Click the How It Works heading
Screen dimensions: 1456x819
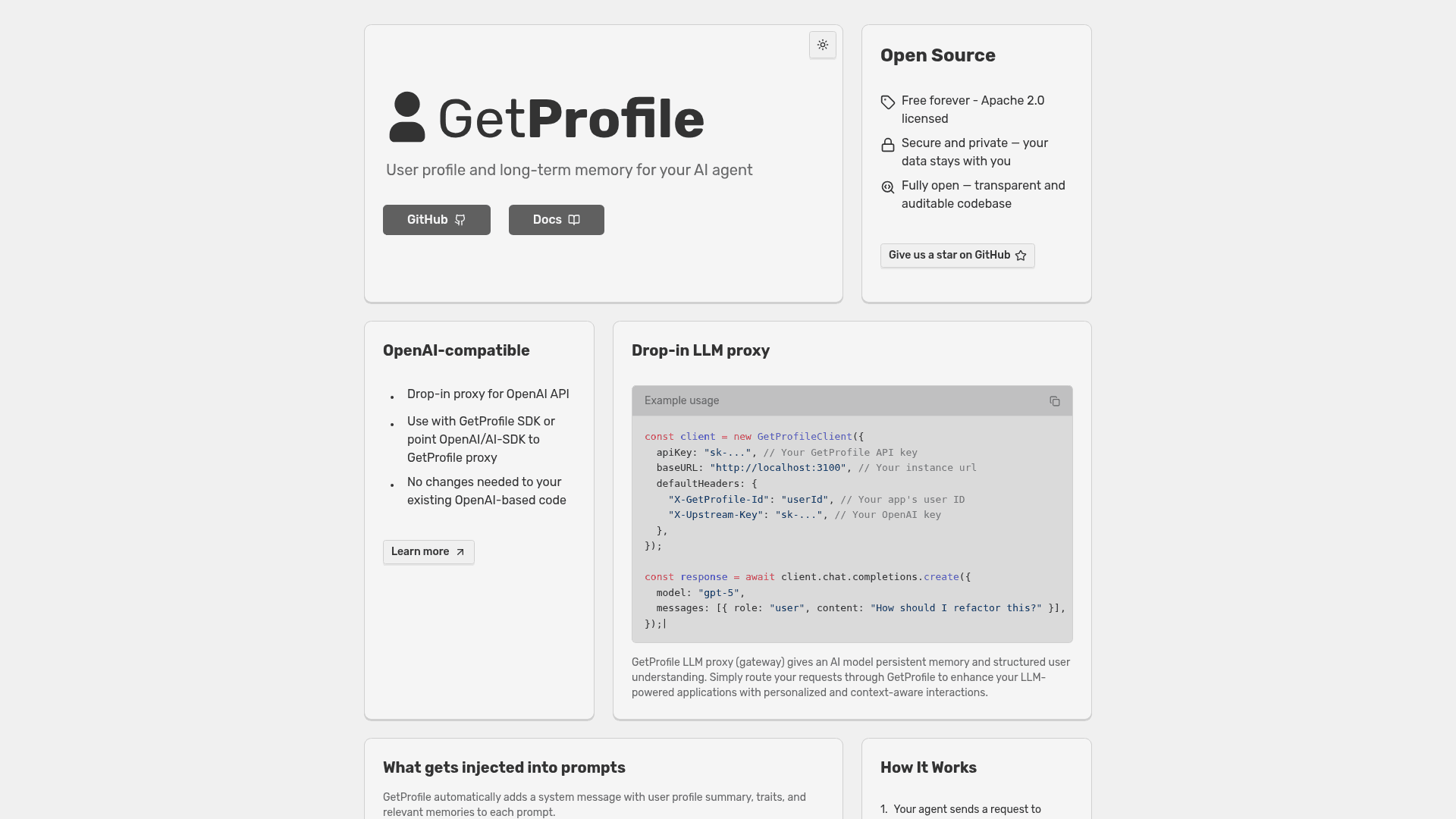coord(928,767)
